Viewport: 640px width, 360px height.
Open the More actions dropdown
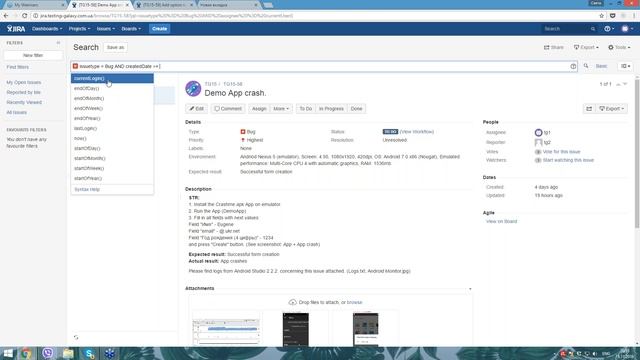click(281, 109)
